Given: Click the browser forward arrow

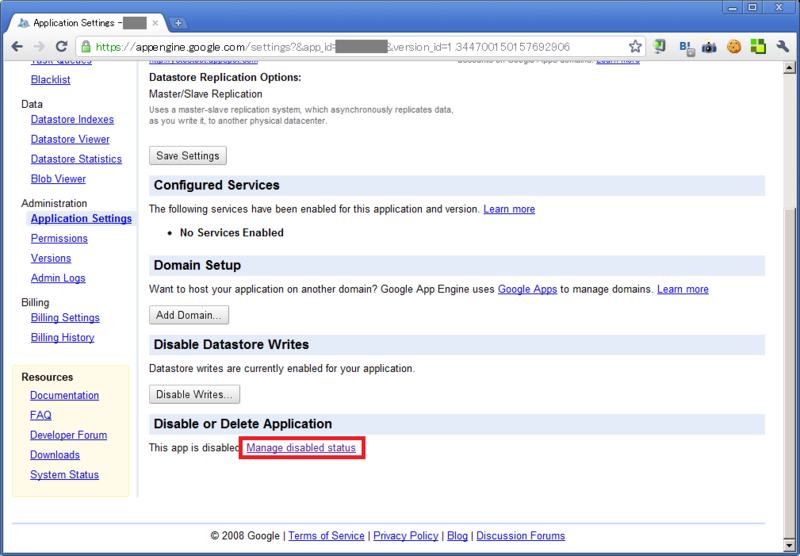Looking at the screenshot, I should (39, 46).
